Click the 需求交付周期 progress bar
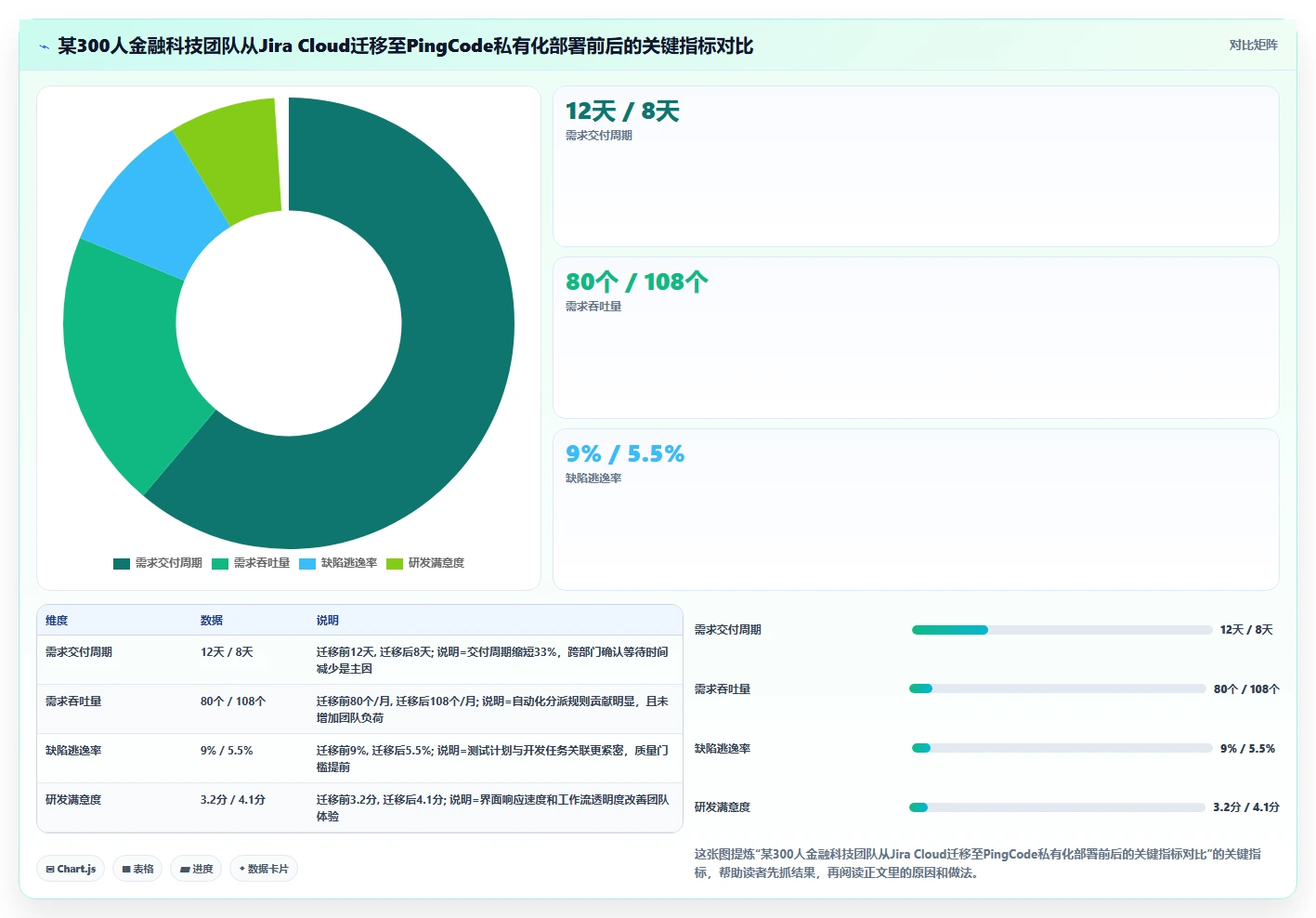The height and width of the screenshot is (918, 1316). [1062, 630]
